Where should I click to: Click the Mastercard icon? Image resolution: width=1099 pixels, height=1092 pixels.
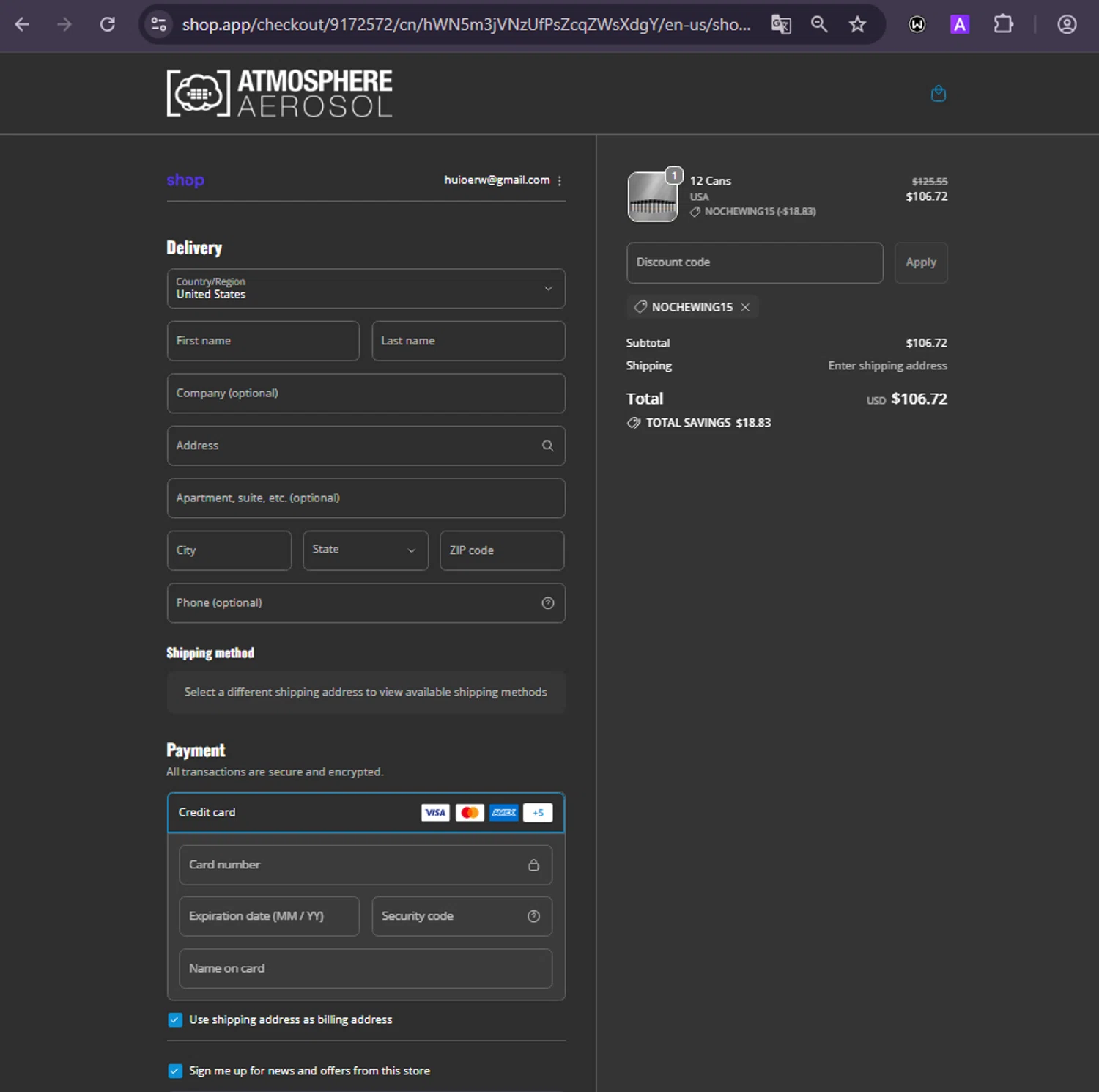(x=470, y=812)
